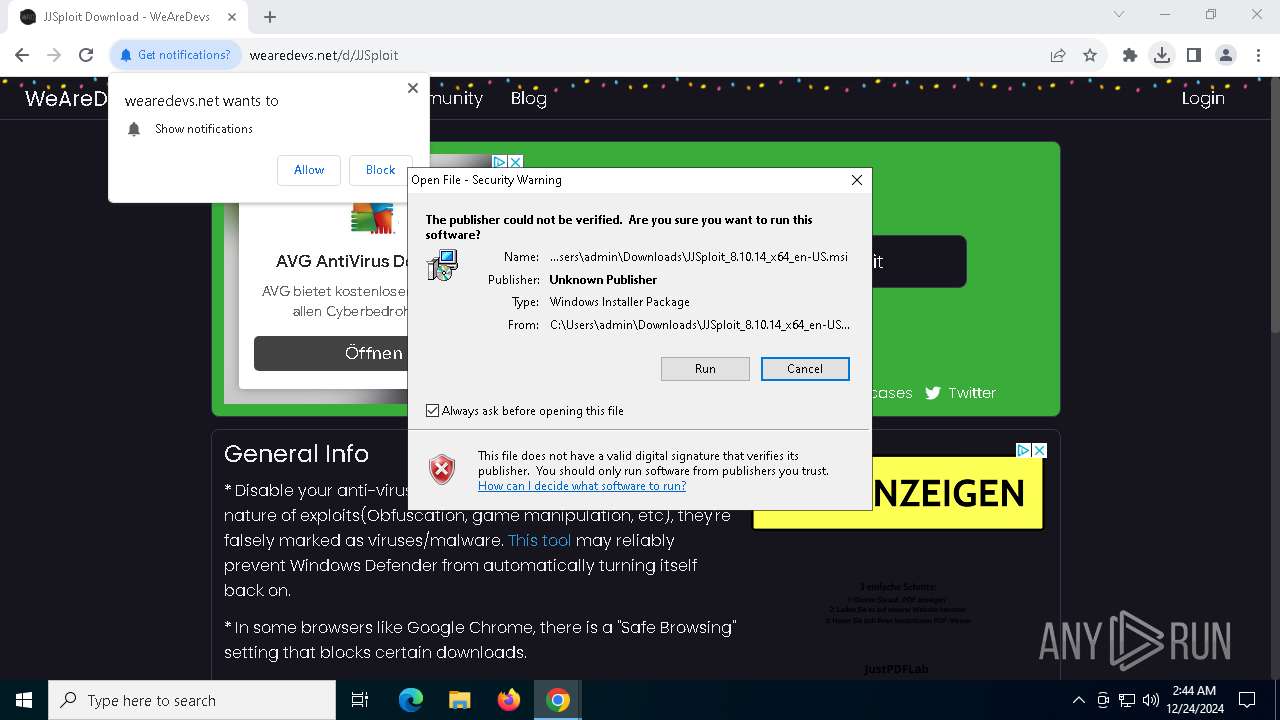The image size is (1280, 720).
Task: Switch to Chrome on taskbar
Action: [x=558, y=700]
